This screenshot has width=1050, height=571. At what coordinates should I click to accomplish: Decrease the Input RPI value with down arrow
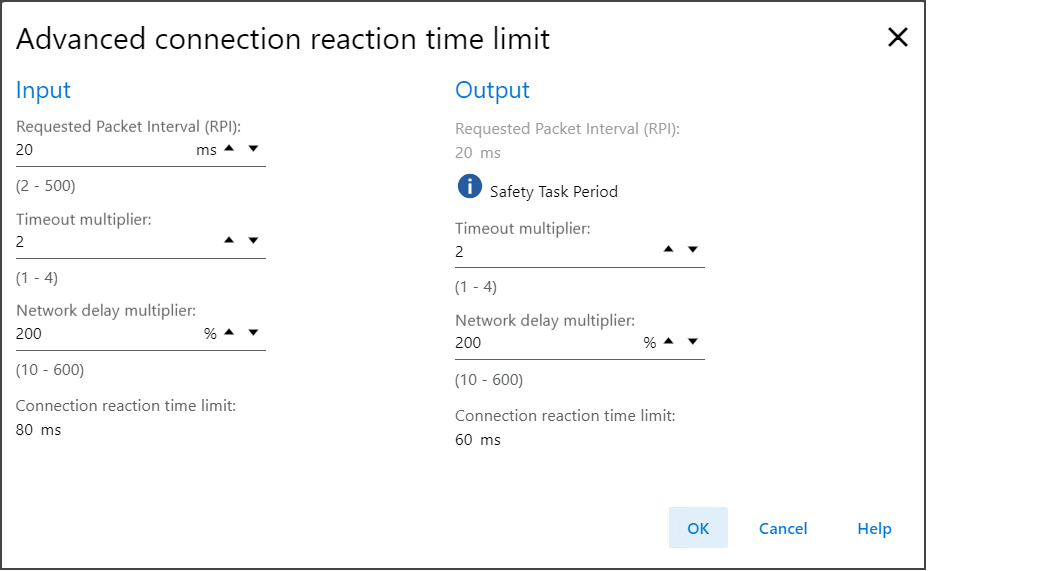253,149
